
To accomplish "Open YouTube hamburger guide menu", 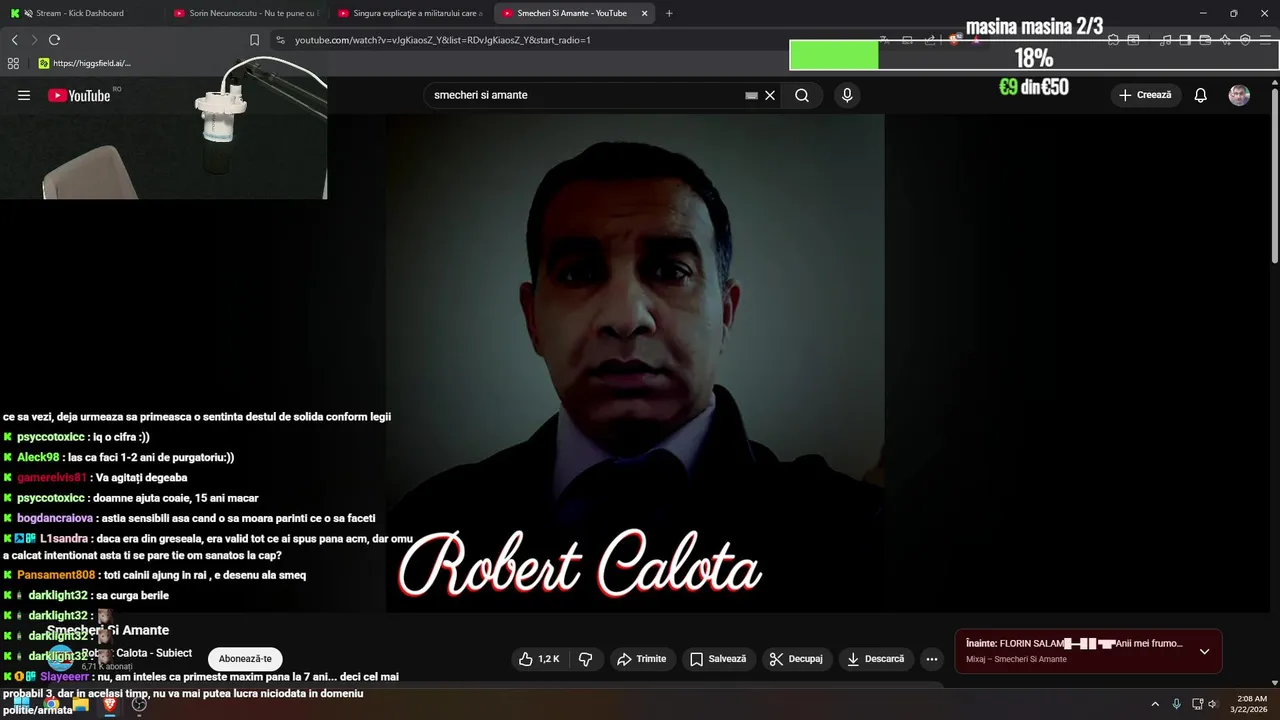I will click(24, 95).
